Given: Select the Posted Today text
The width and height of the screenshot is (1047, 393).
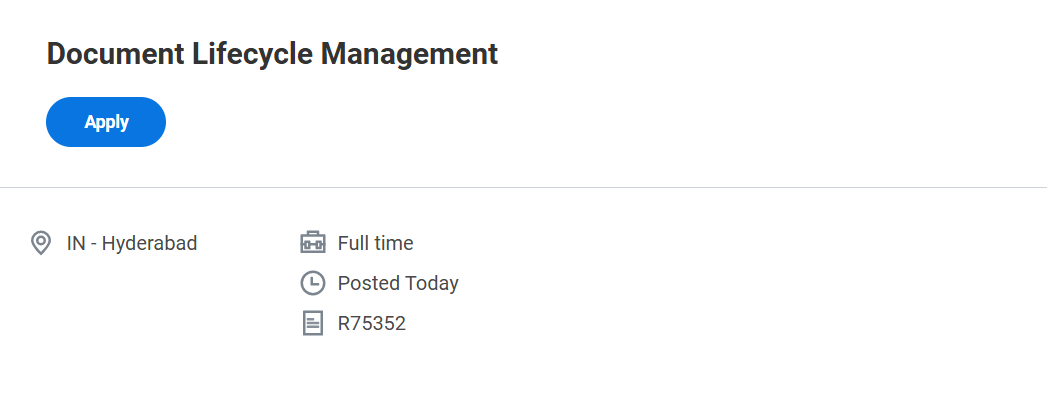Looking at the screenshot, I should (x=398, y=283).
